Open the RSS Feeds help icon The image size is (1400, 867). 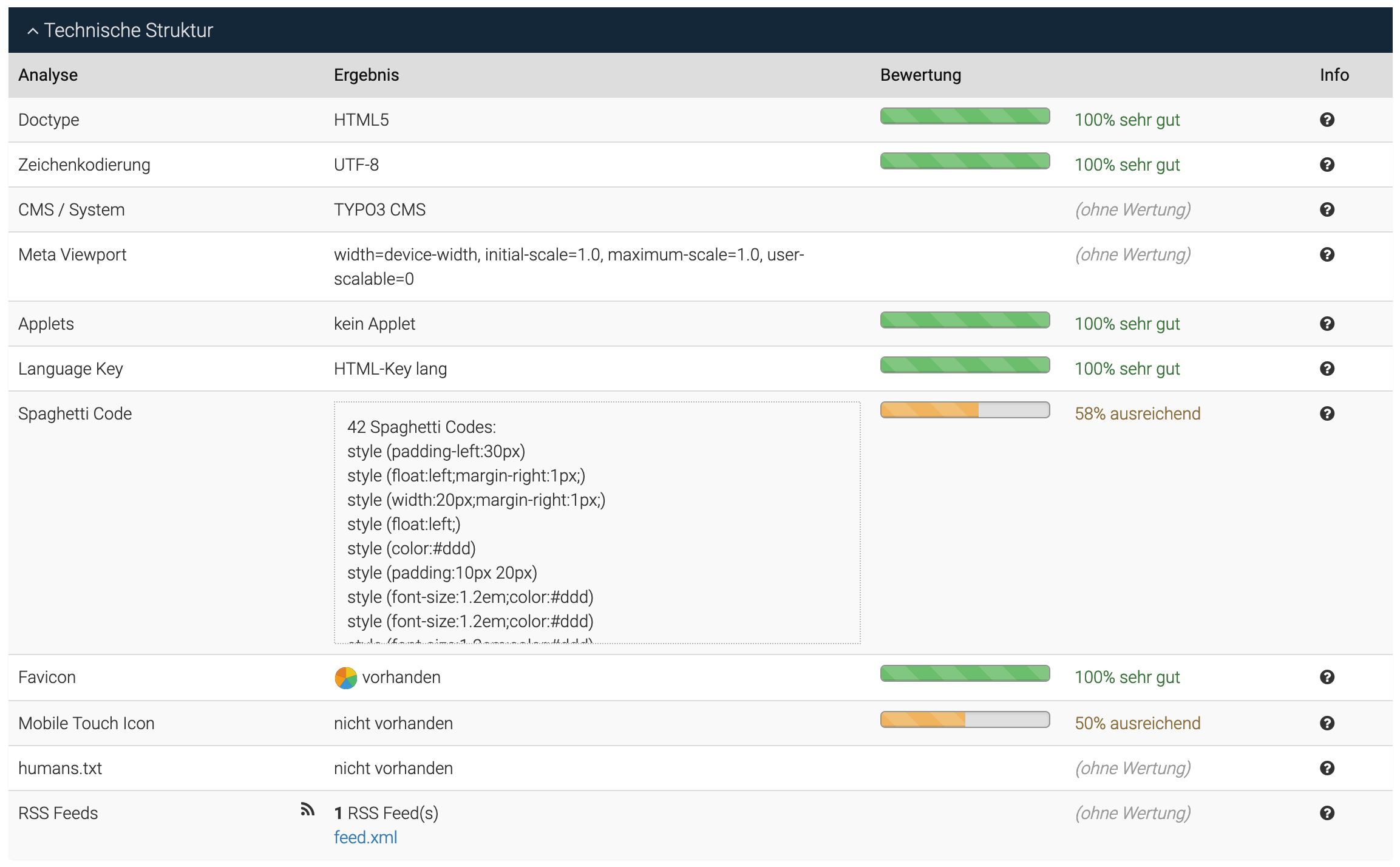pos(1327,813)
